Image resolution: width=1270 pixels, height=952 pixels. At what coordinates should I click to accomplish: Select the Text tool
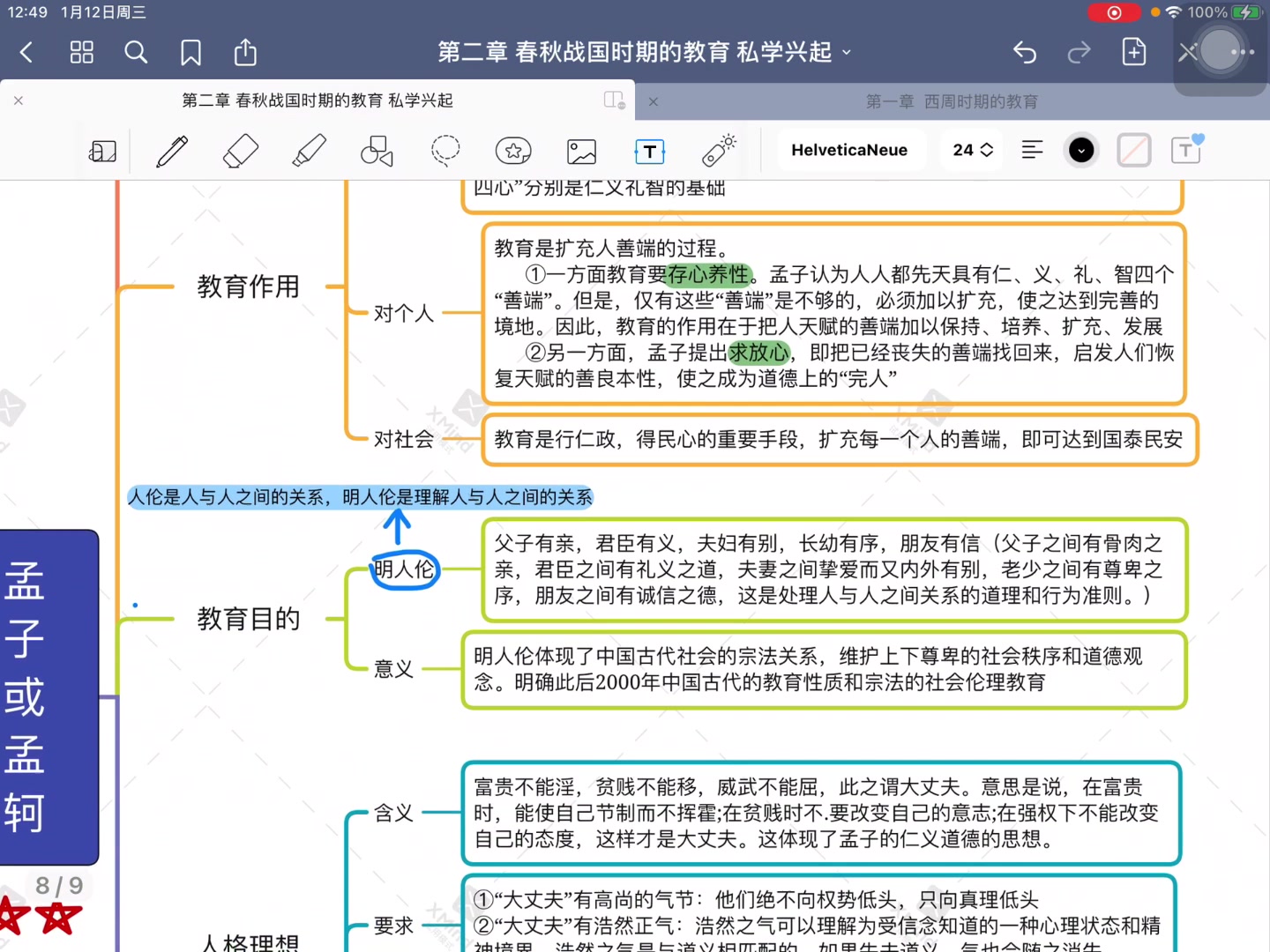(650, 152)
